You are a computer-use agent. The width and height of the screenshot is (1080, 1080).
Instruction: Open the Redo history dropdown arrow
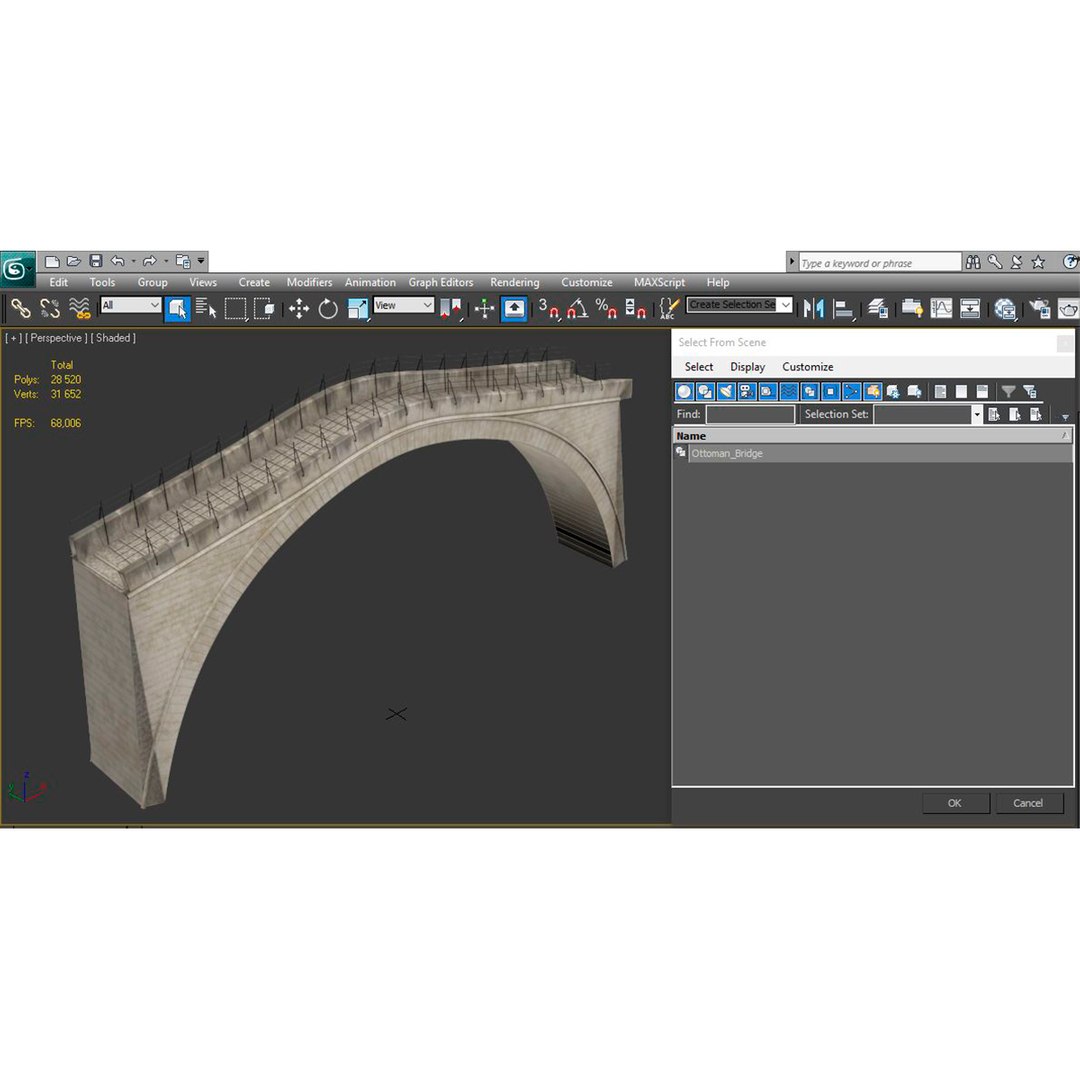point(165,261)
